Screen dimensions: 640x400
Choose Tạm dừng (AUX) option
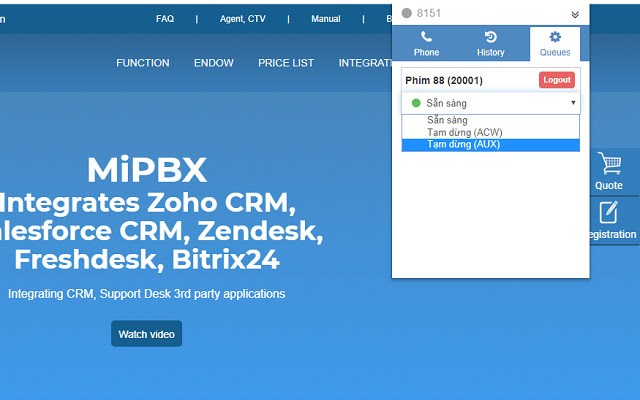(491, 144)
